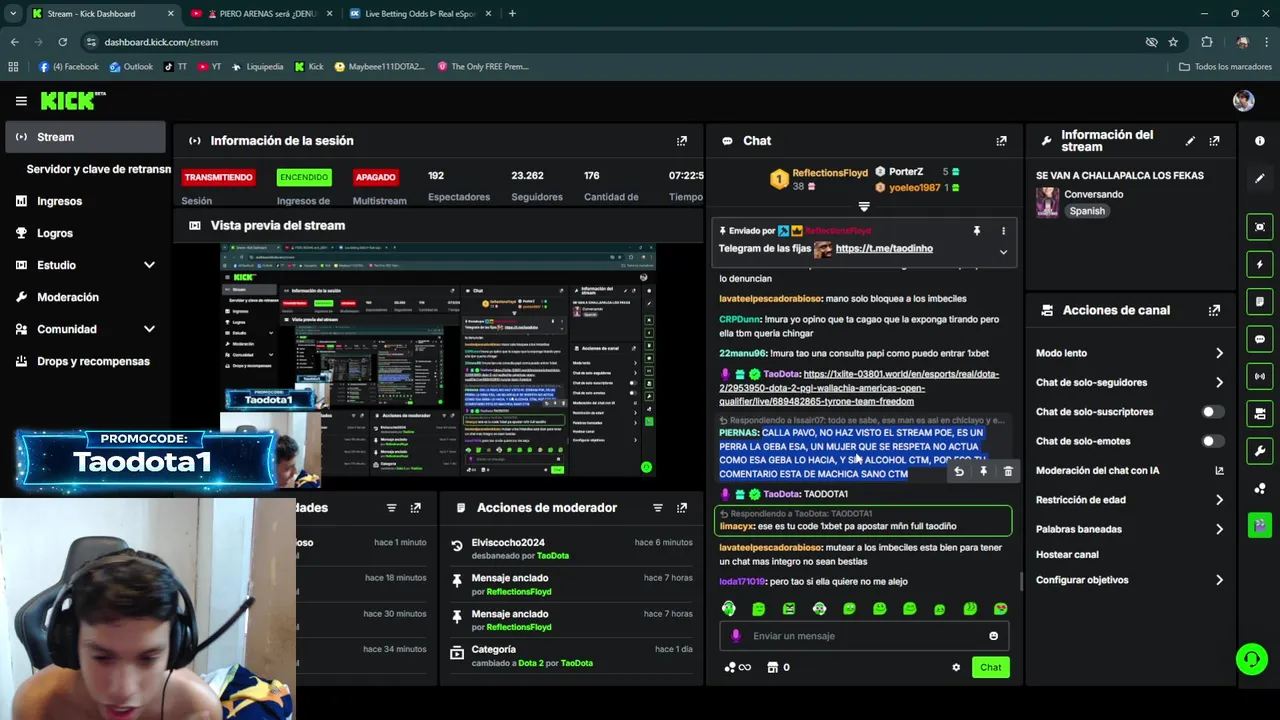Expand the Comunidad sidebar section
The height and width of the screenshot is (720, 1280).
click(149, 329)
